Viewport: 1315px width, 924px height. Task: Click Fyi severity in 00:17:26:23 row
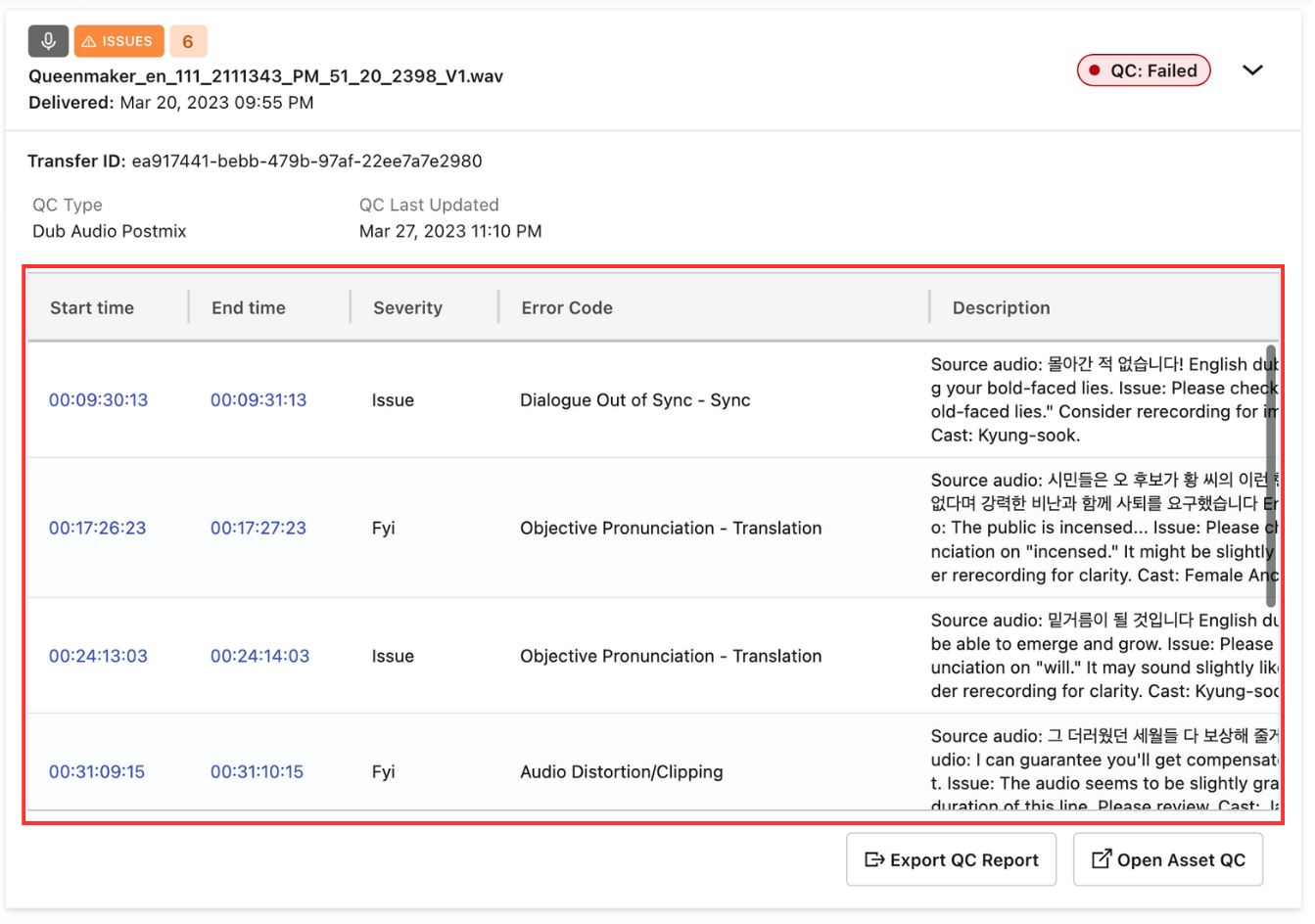coord(384,528)
